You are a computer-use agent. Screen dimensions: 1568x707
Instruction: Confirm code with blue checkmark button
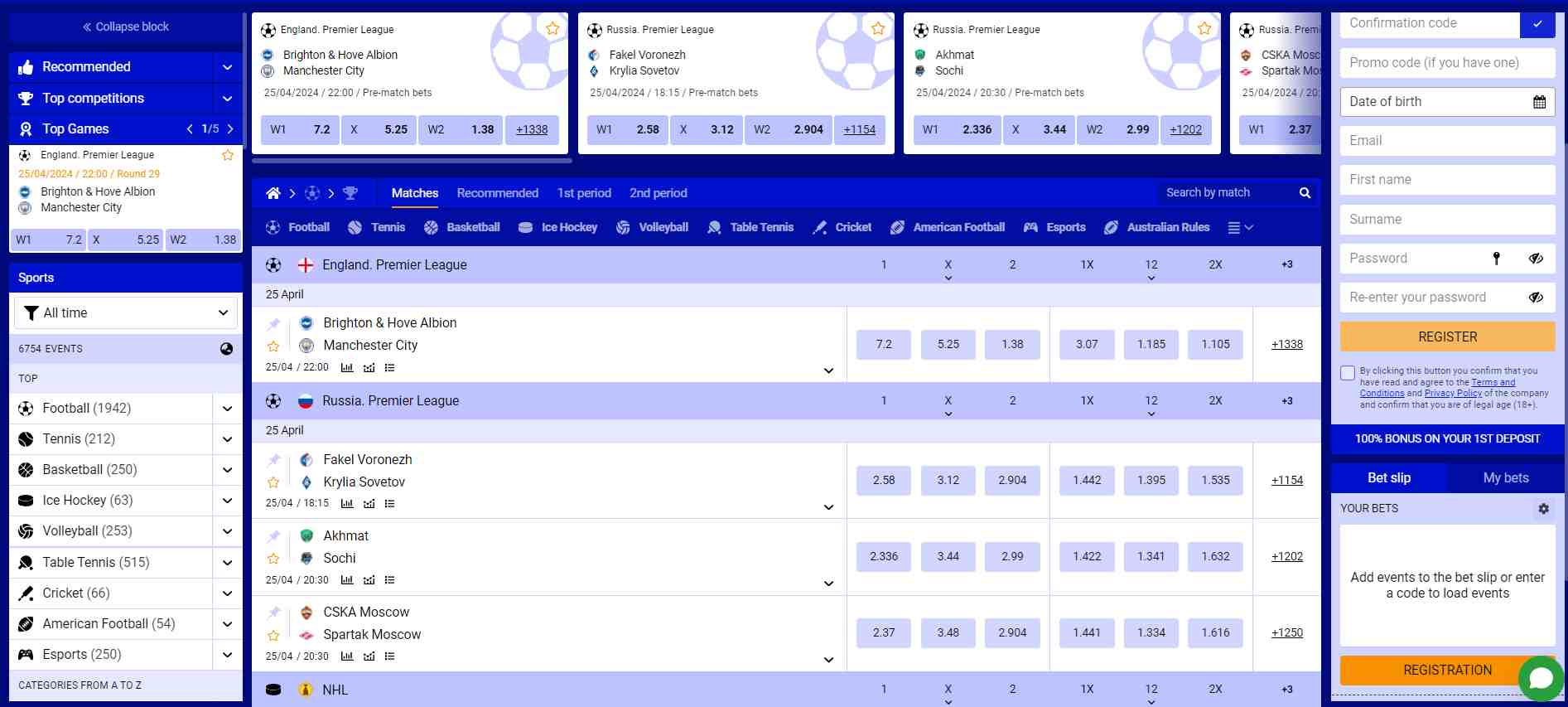(x=1537, y=24)
